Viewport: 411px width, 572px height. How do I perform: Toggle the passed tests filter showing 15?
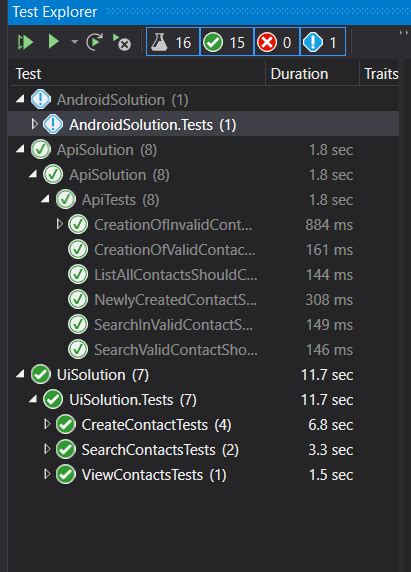(x=227, y=42)
